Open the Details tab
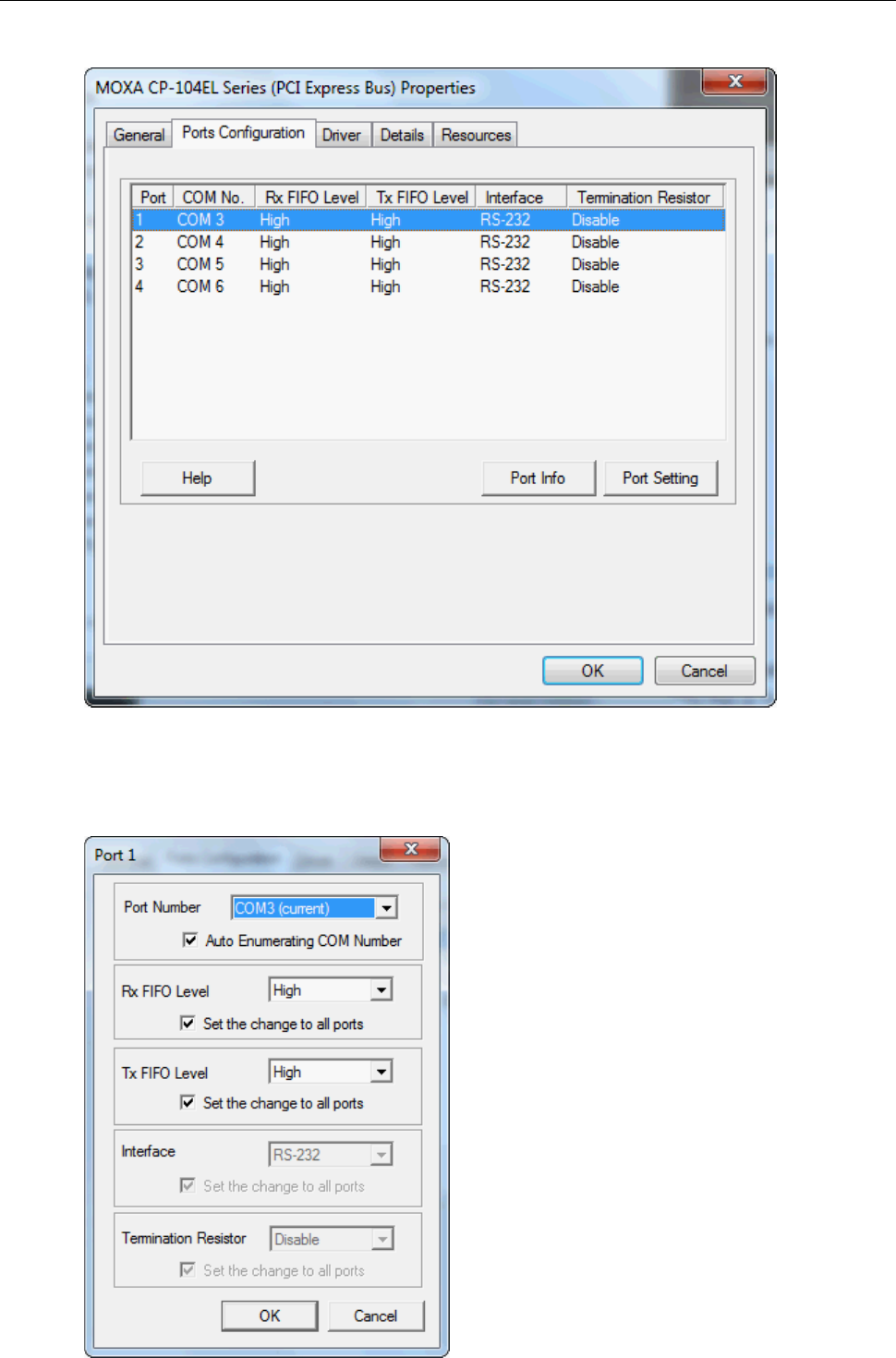 pyautogui.click(x=402, y=135)
